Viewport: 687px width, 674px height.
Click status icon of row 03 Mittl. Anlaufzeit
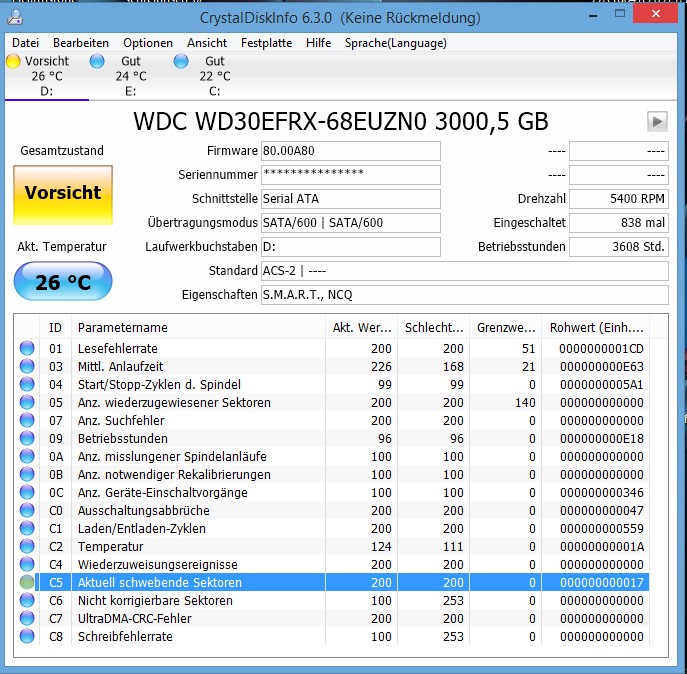tap(27, 366)
